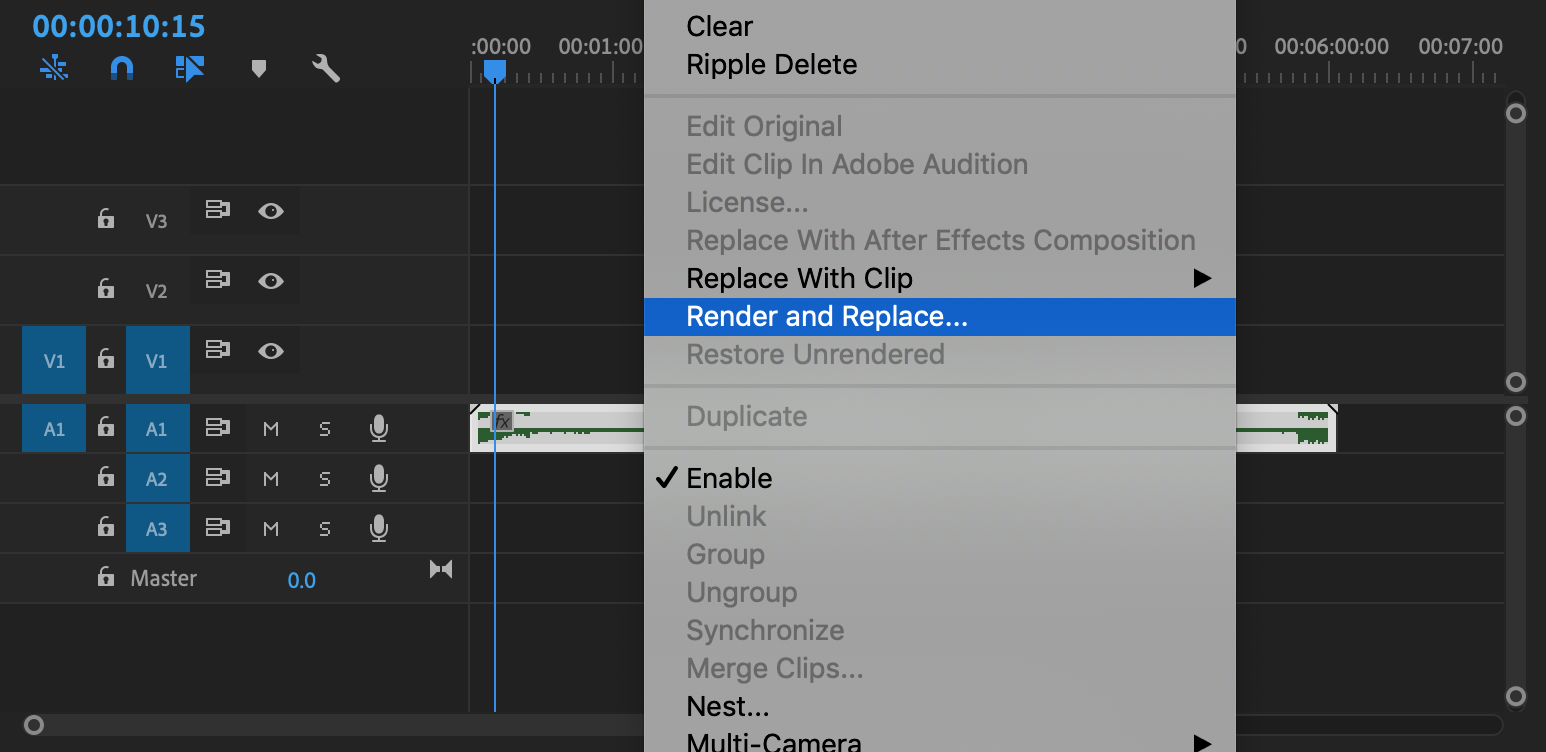The height and width of the screenshot is (752, 1546).
Task: Mute track A1
Action: [271, 429]
